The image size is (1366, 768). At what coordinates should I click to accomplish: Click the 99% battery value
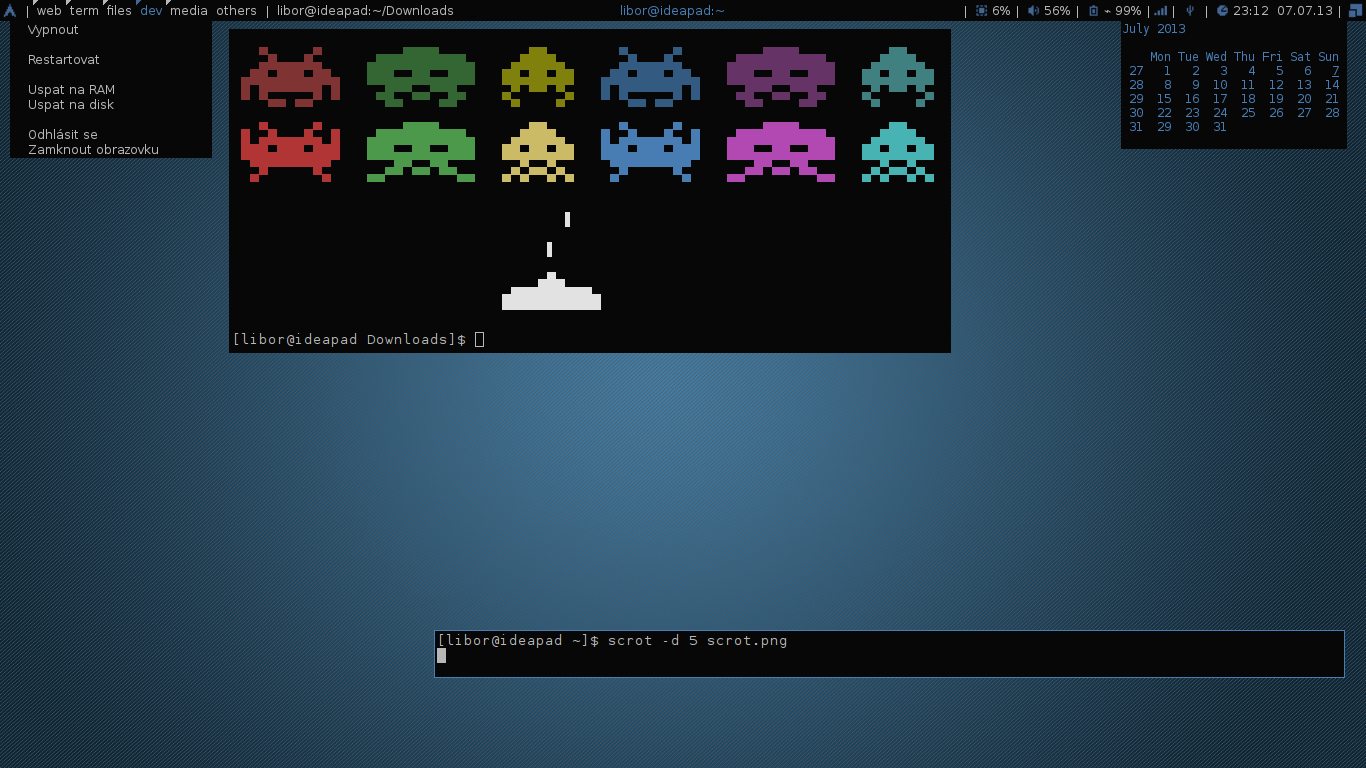pos(1128,11)
